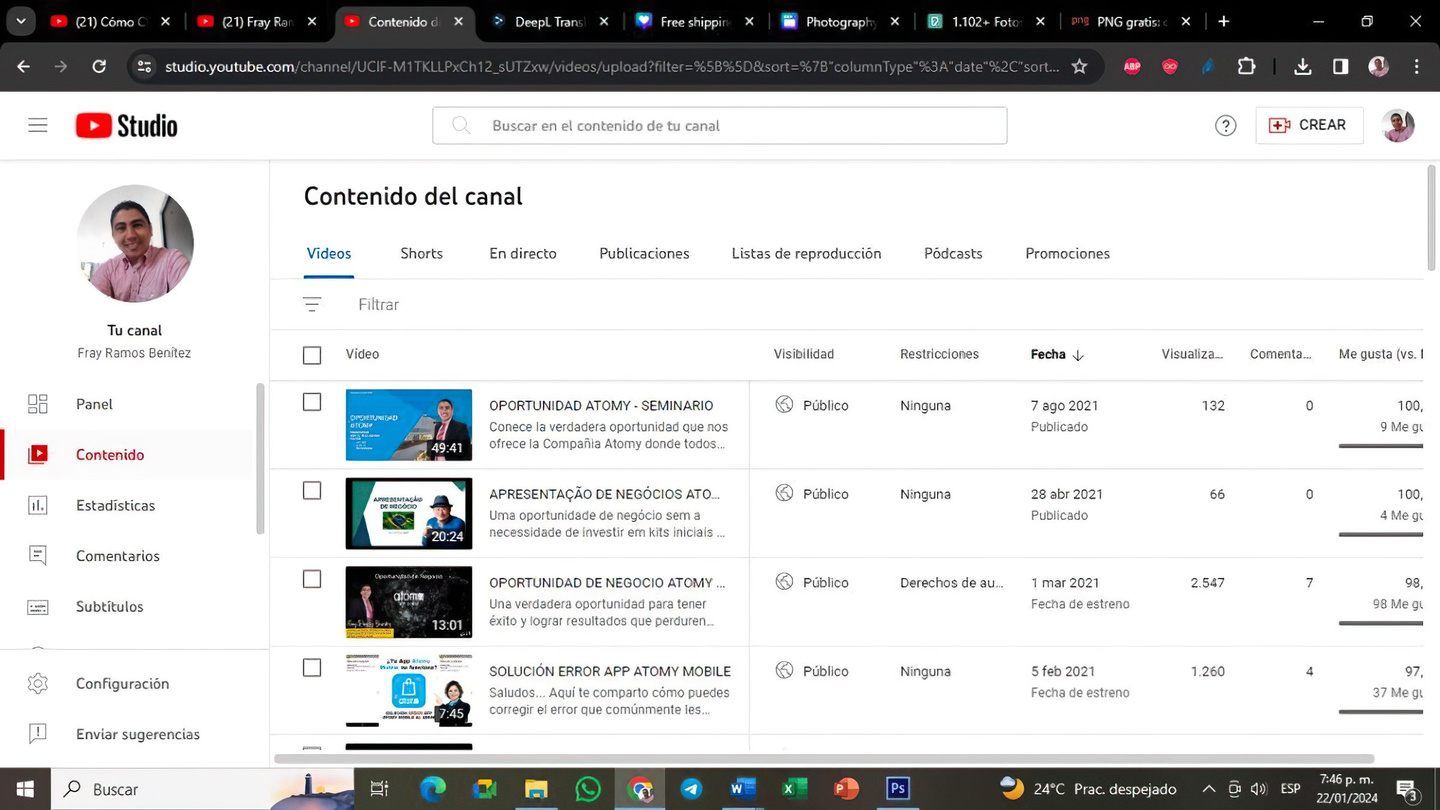The width and height of the screenshot is (1440, 810).
Task: Toggle the browser side panel icon
Action: (x=1340, y=66)
